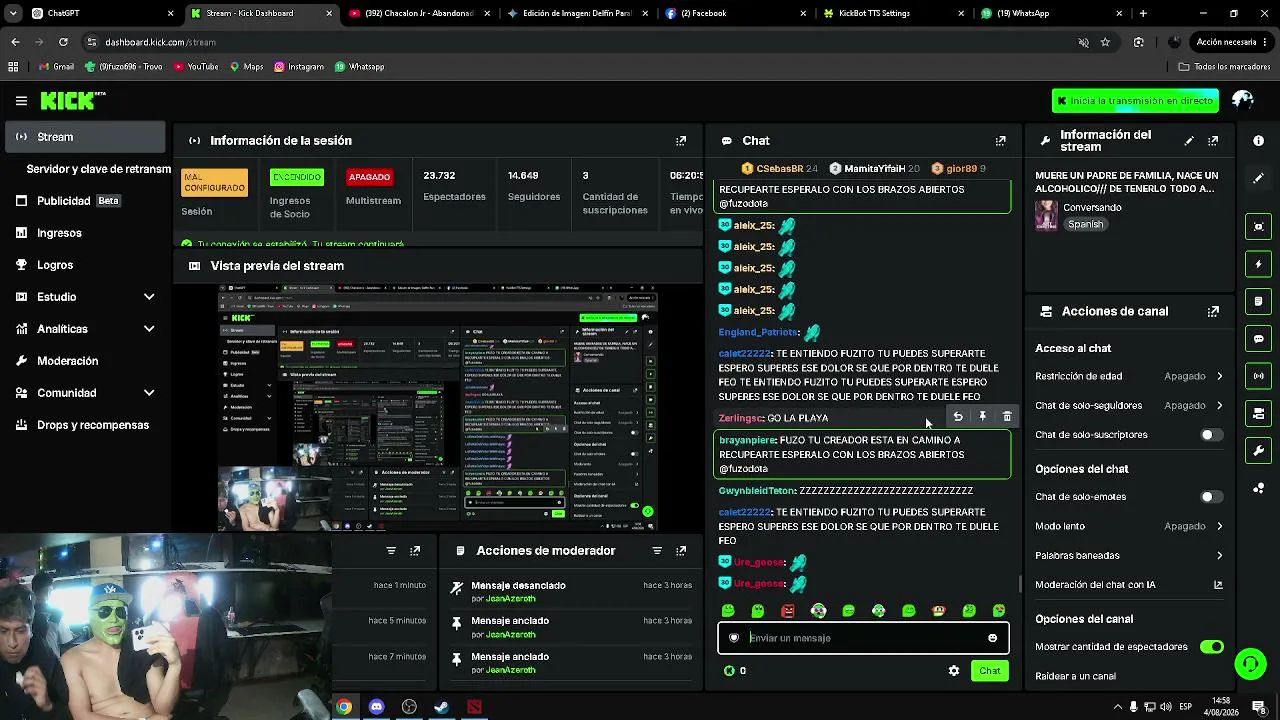
Task: Open Modo lento options
Action: pos(1129,526)
